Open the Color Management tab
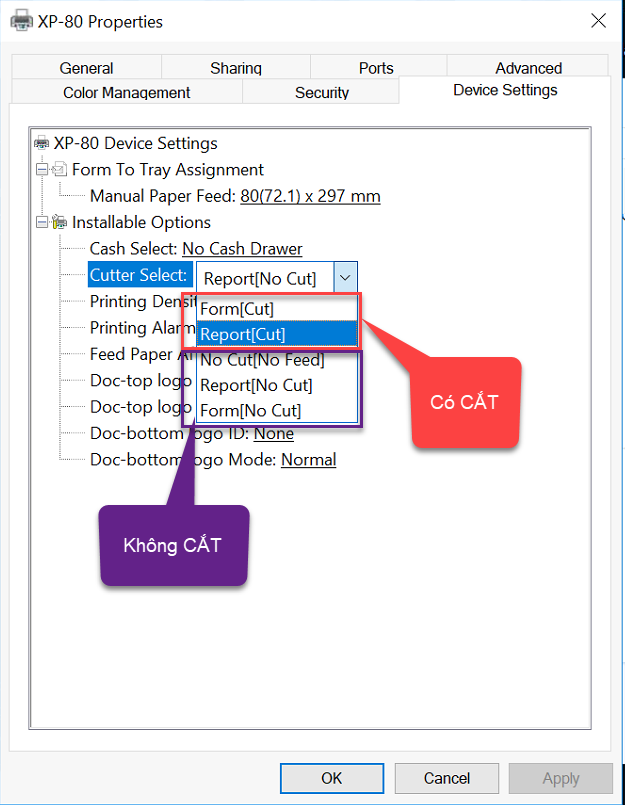The width and height of the screenshot is (625, 805). click(x=126, y=92)
